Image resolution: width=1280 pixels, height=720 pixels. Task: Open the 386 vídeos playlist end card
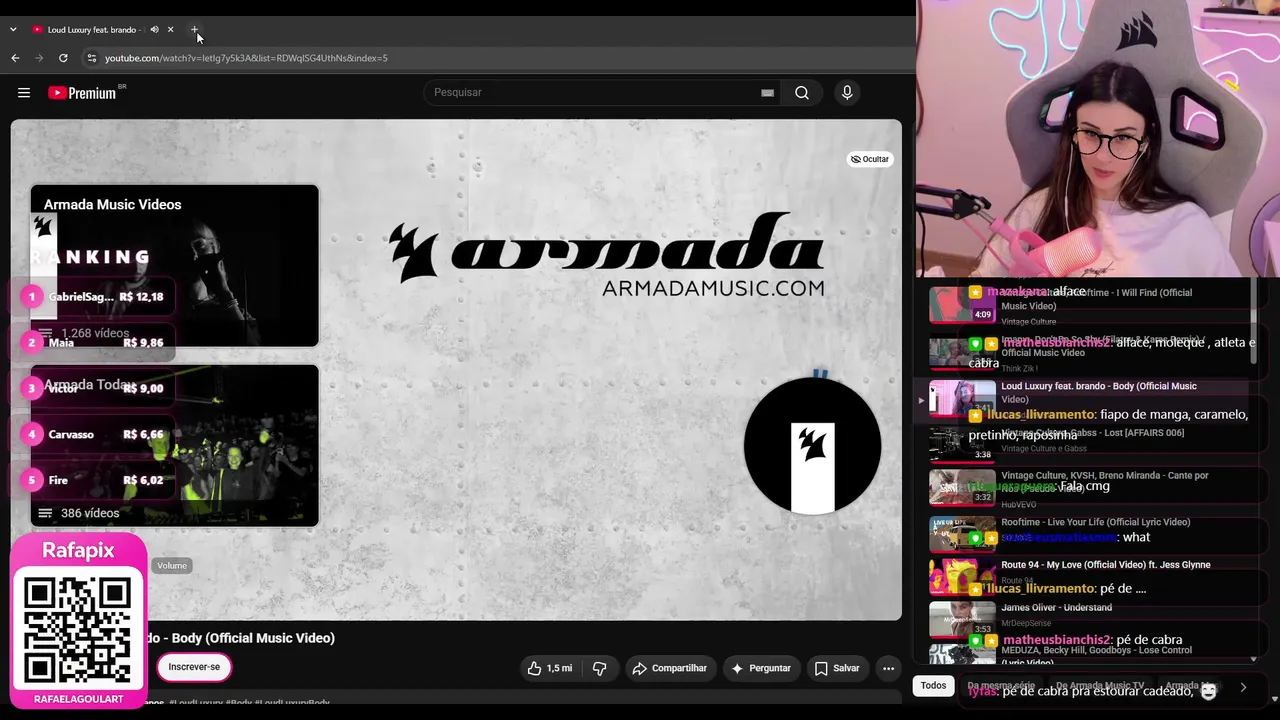tap(174, 446)
